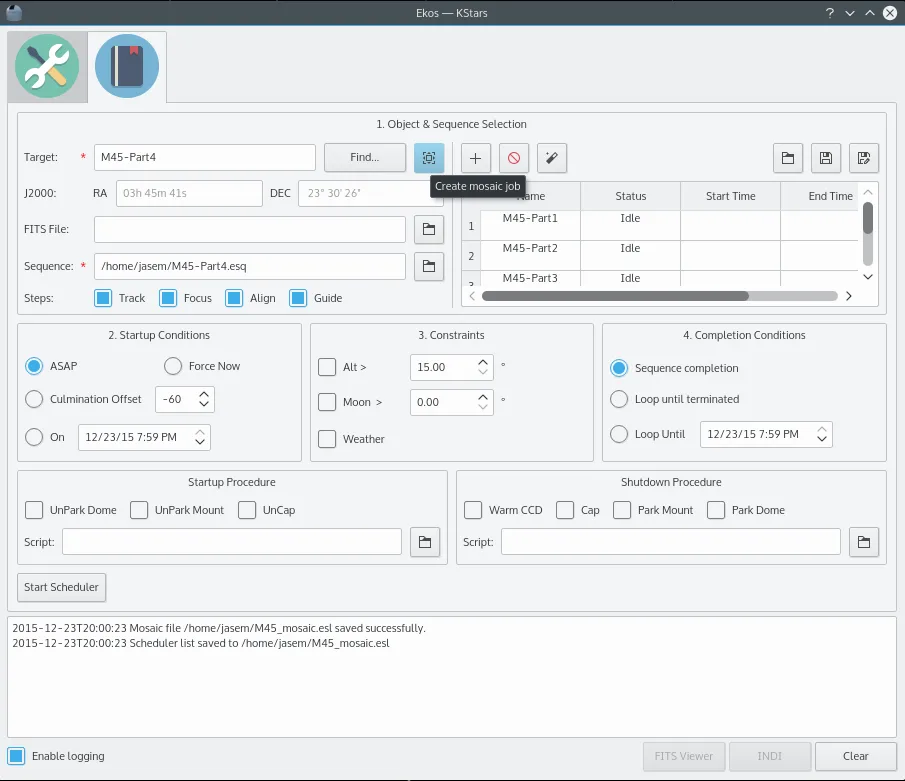Check the Warm CCD box

pyautogui.click(x=473, y=510)
